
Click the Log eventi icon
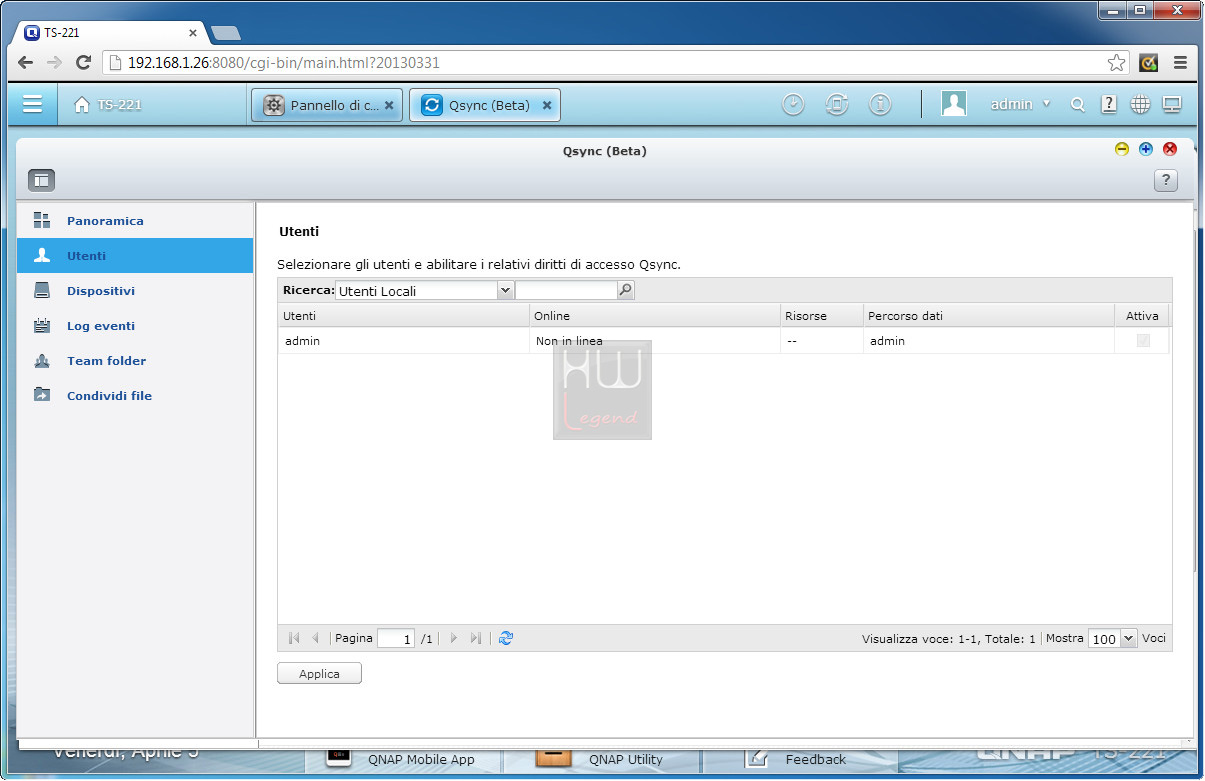click(x=42, y=325)
